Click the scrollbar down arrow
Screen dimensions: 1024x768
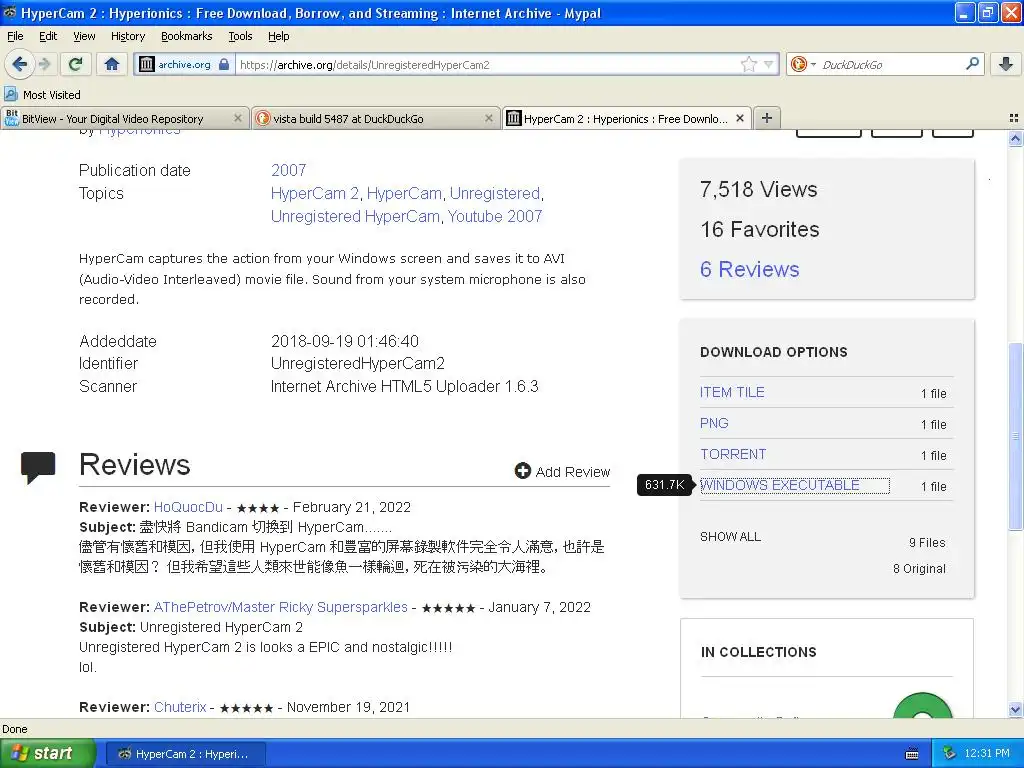tap(1016, 710)
